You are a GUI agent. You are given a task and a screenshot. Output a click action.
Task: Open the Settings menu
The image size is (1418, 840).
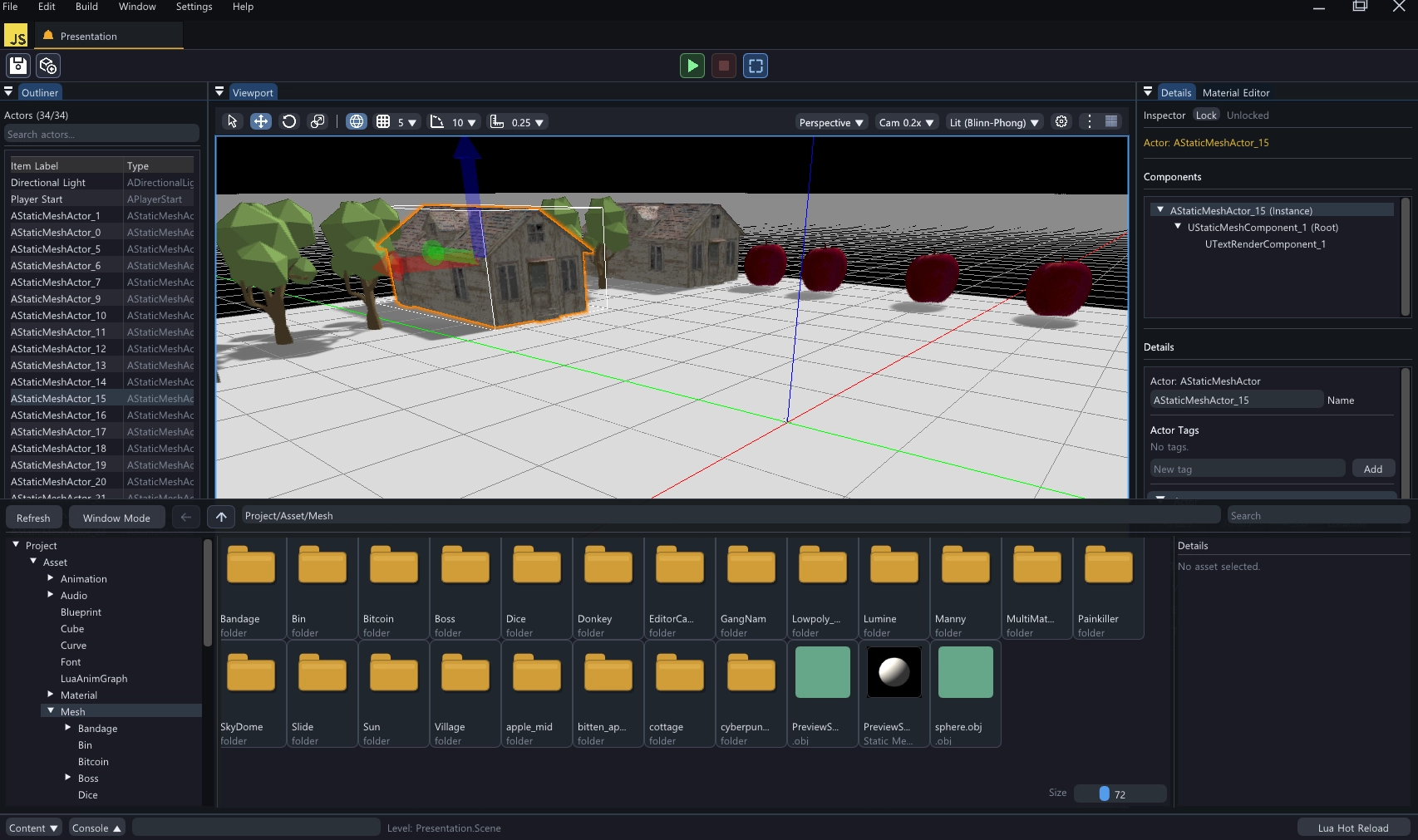tap(194, 7)
